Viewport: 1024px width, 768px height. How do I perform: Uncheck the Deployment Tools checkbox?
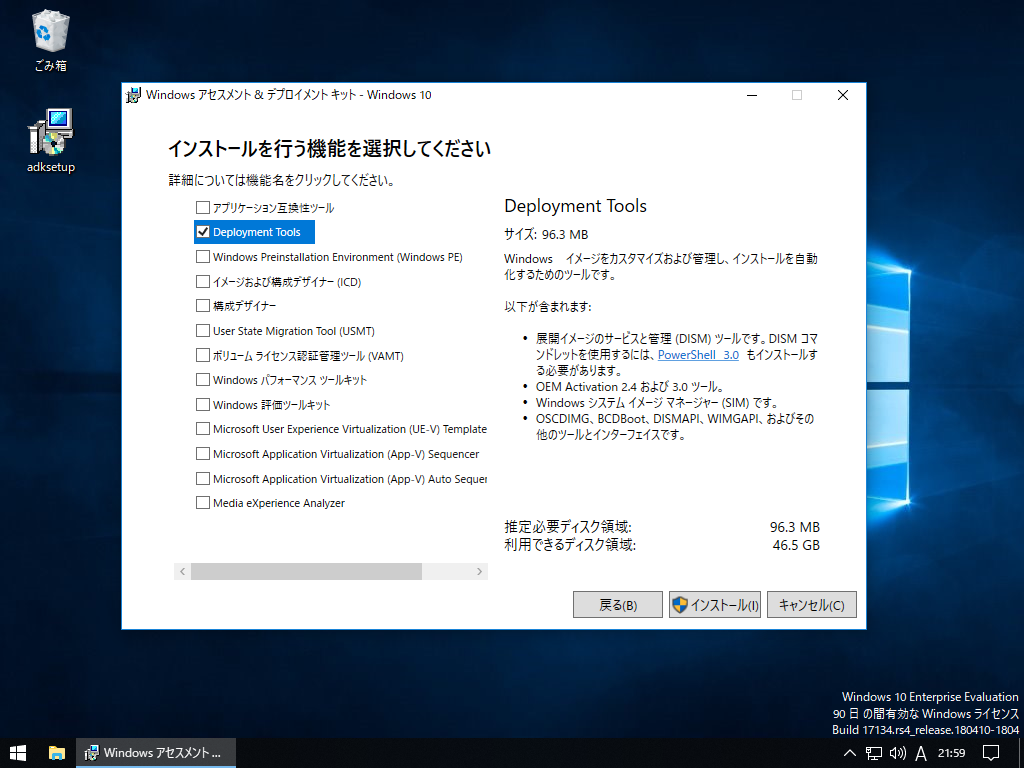click(x=203, y=232)
